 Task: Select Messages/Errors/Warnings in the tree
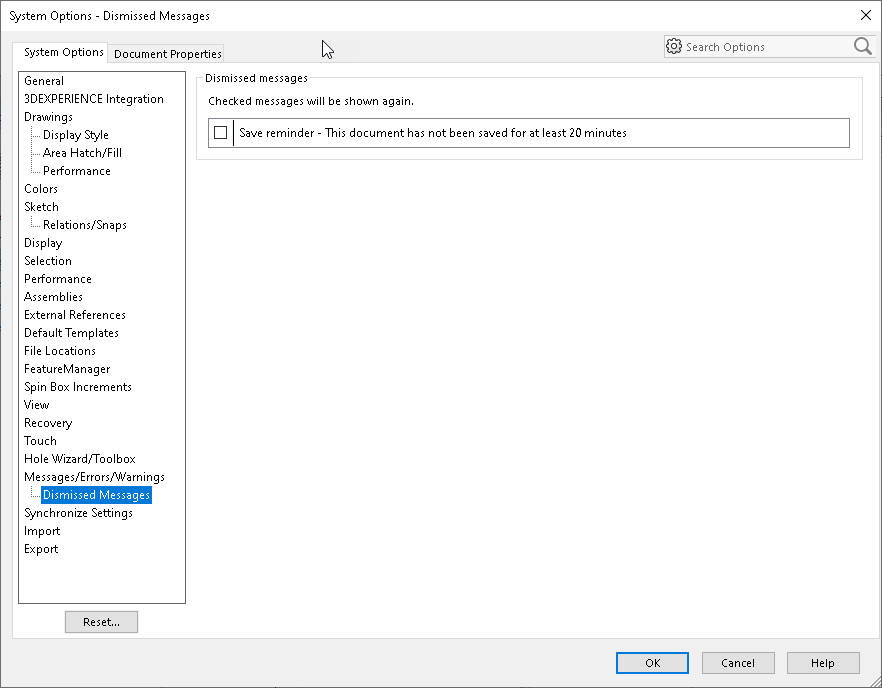[94, 477]
